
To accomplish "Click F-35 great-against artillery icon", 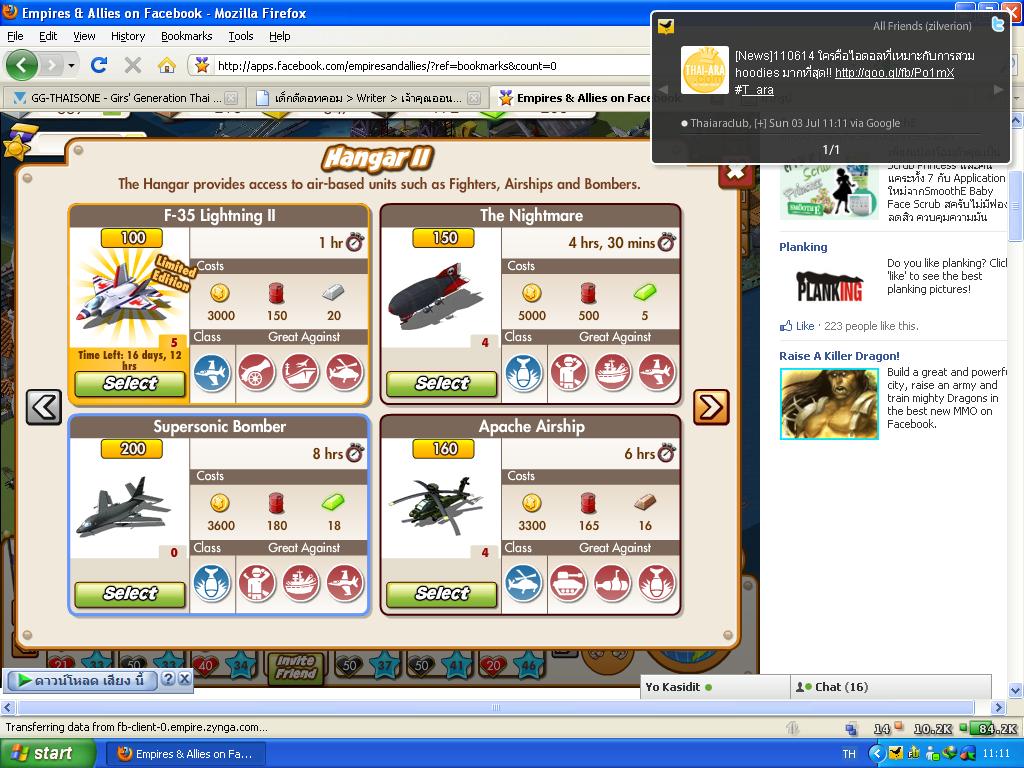I will click(256, 373).
